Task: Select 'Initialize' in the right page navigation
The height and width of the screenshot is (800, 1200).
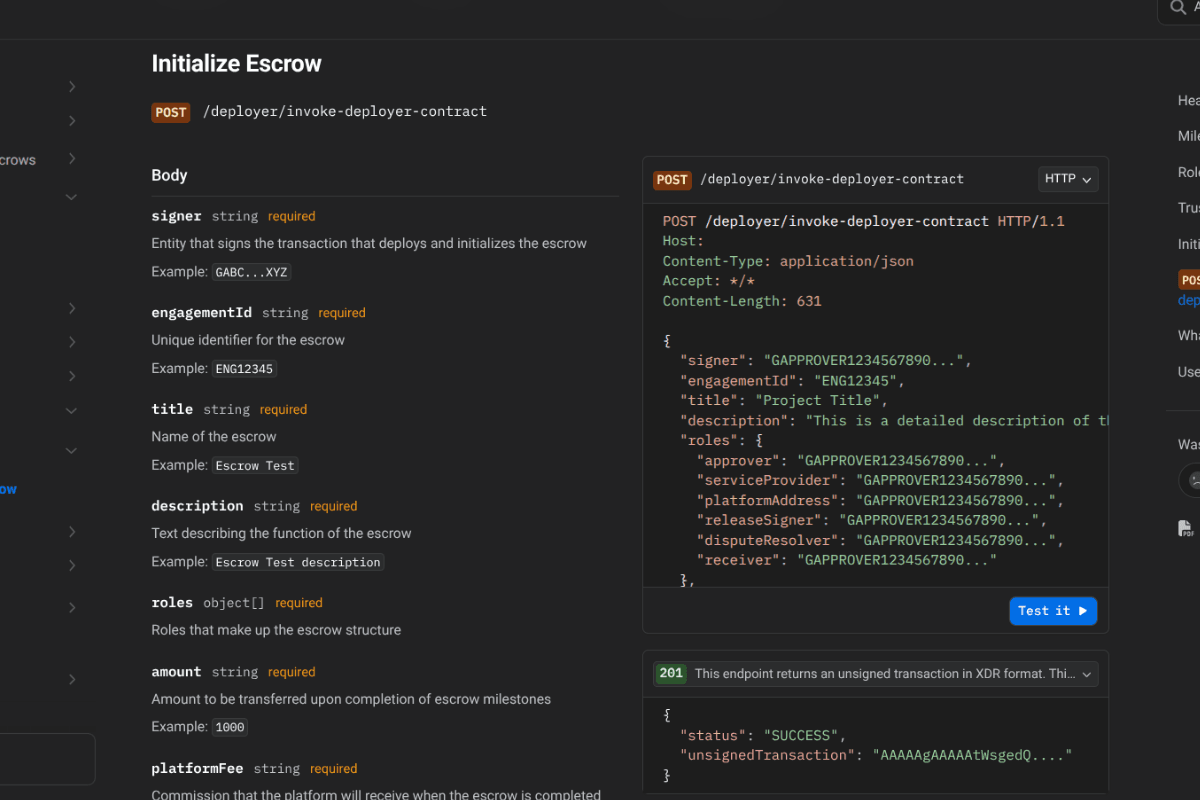Action: [1188, 243]
